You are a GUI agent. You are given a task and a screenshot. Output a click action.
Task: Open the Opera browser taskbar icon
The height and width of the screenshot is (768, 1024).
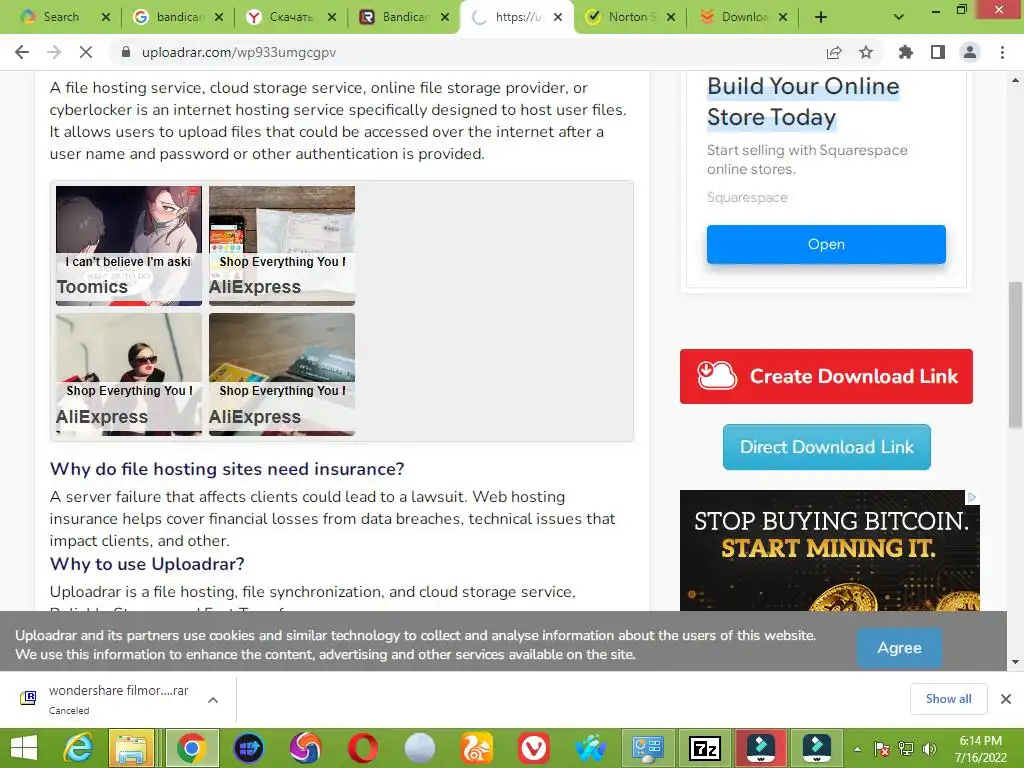point(362,748)
